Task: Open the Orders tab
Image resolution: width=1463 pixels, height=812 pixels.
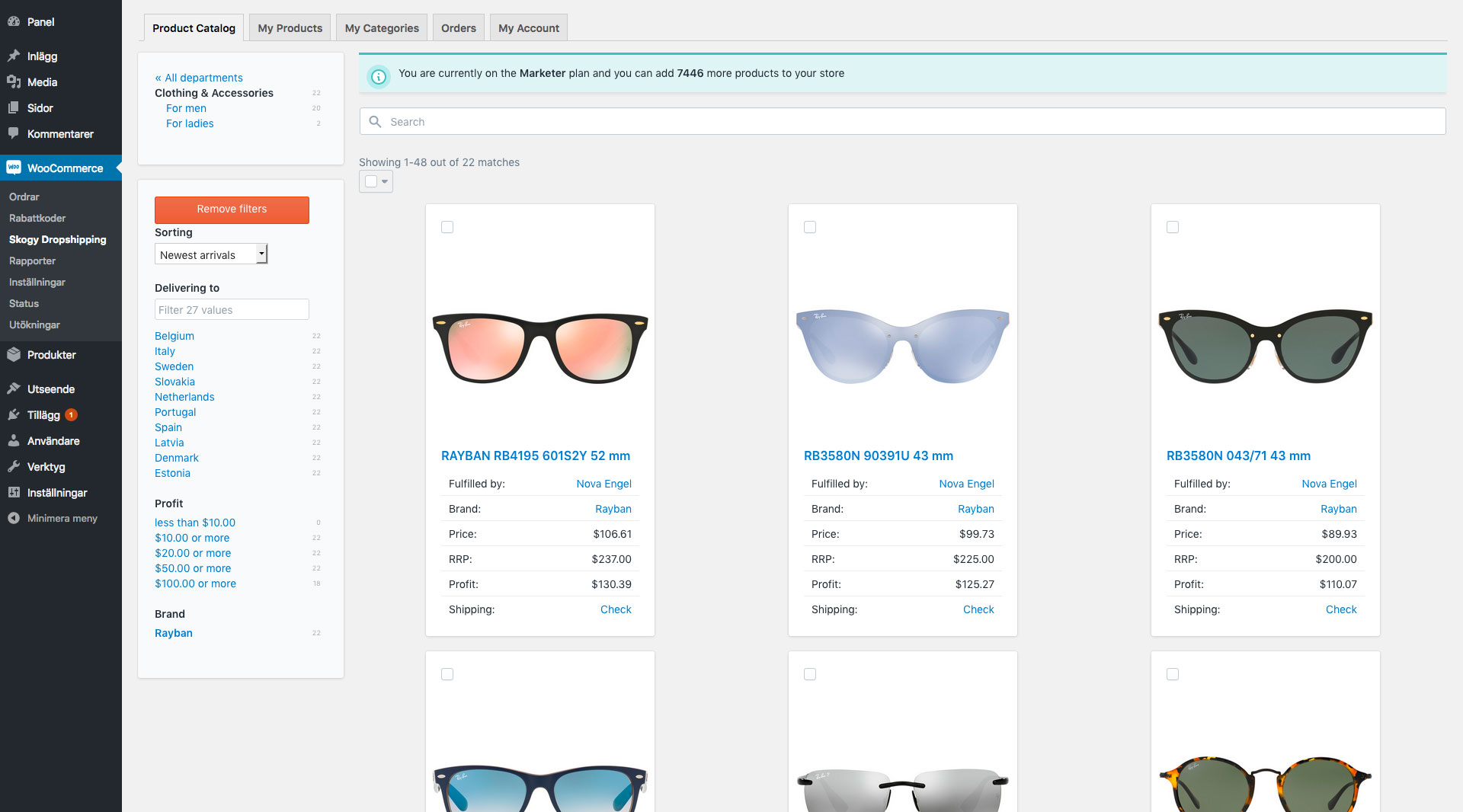Action: click(458, 28)
